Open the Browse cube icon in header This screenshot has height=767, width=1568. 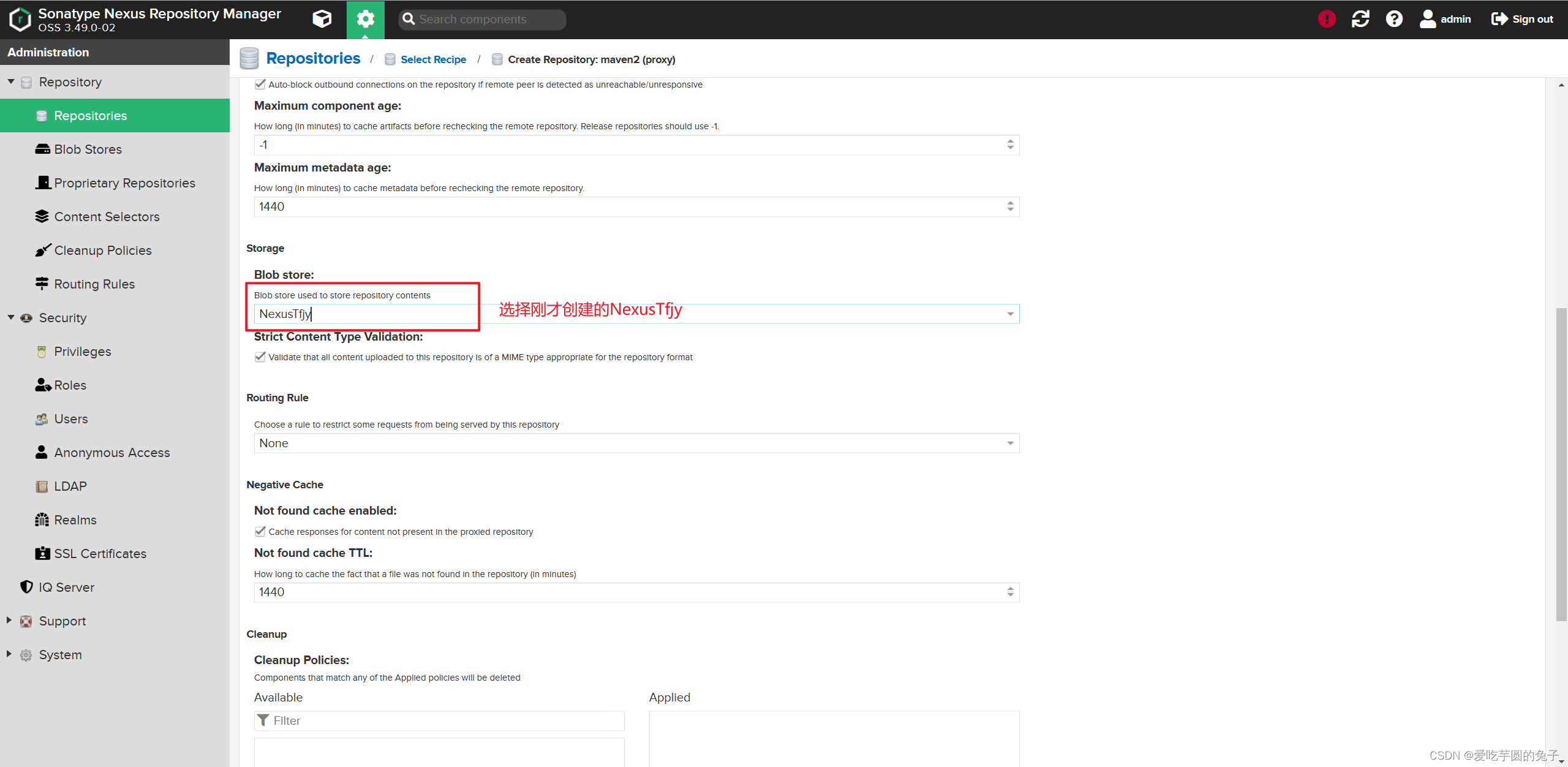click(x=322, y=19)
